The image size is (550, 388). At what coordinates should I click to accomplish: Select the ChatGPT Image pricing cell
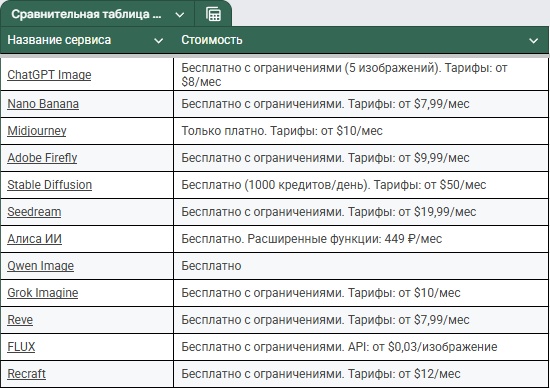point(361,74)
